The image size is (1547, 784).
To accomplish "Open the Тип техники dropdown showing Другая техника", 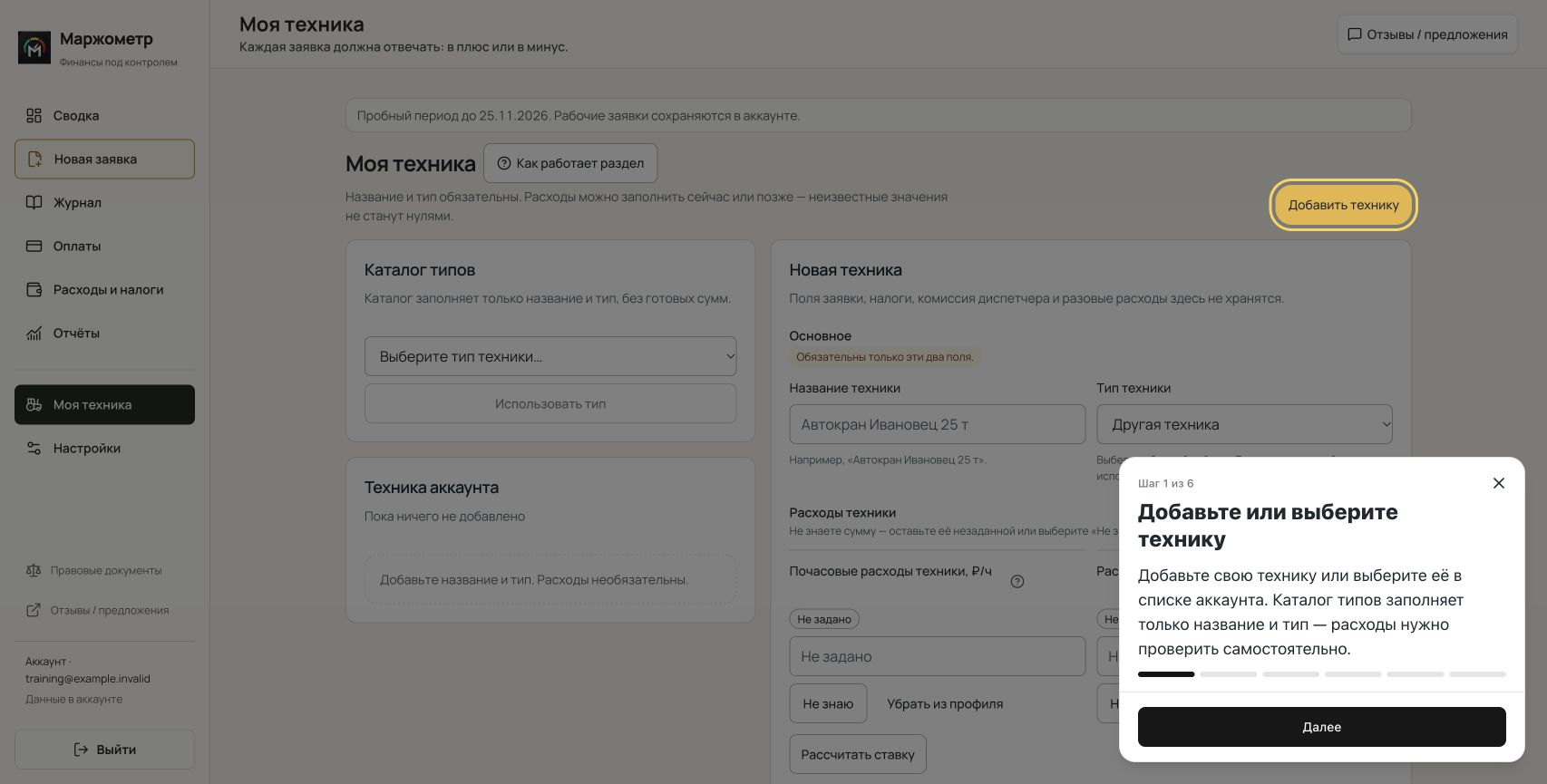I will pos(1244,424).
